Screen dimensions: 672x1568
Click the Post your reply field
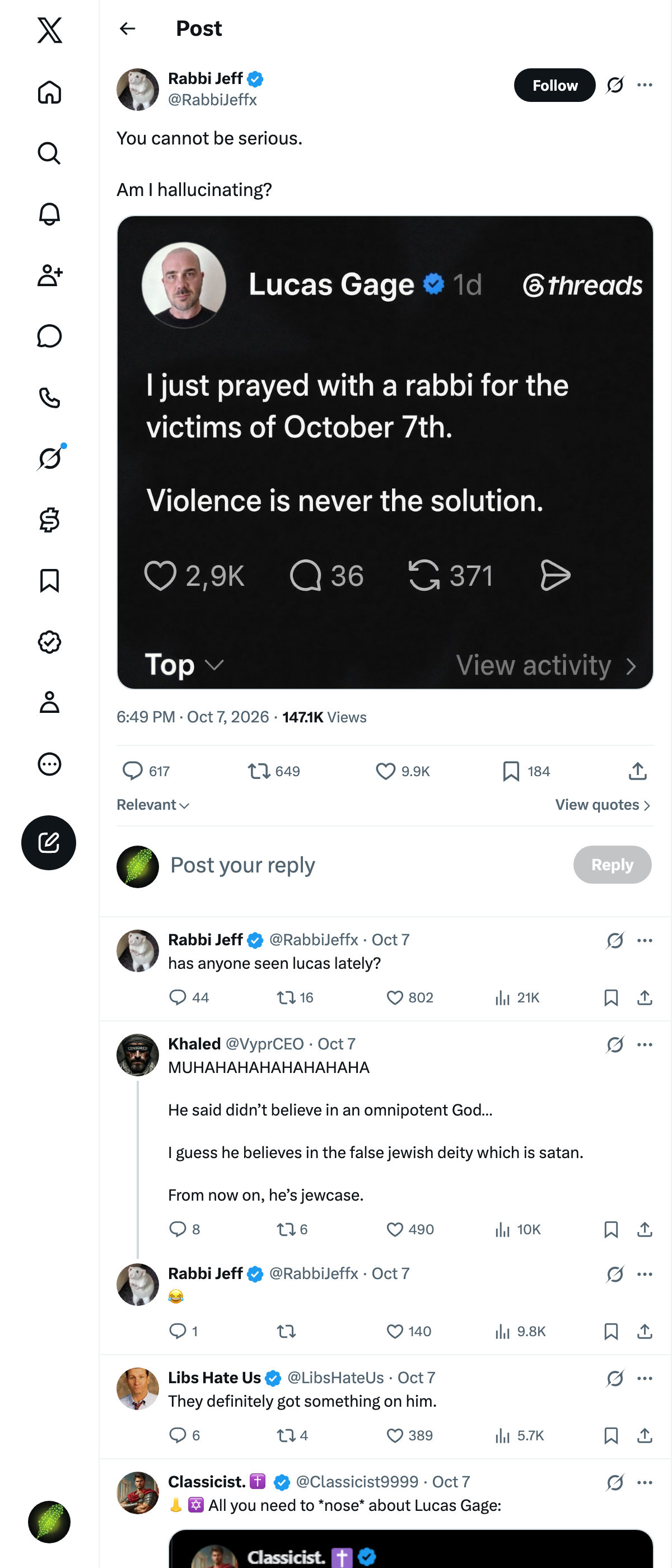(365, 865)
